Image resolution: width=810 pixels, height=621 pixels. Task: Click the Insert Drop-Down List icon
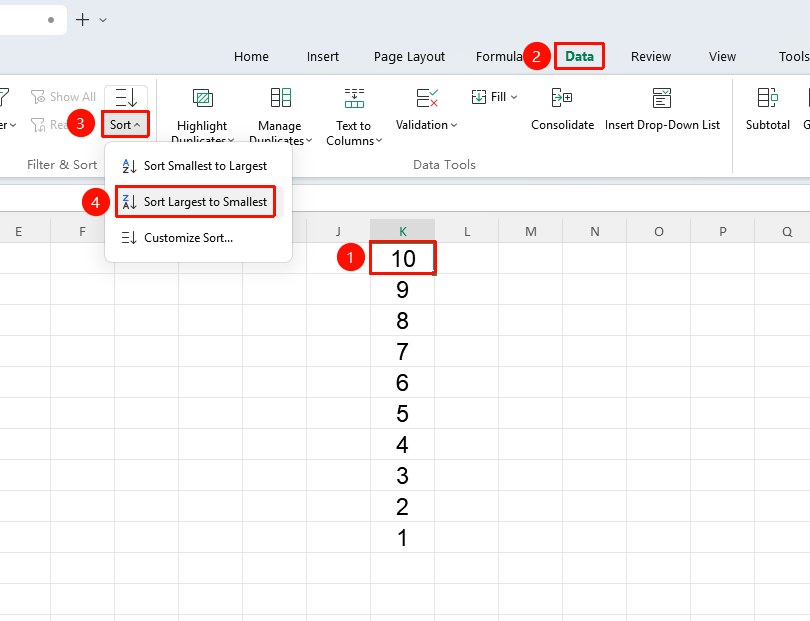coord(662,98)
